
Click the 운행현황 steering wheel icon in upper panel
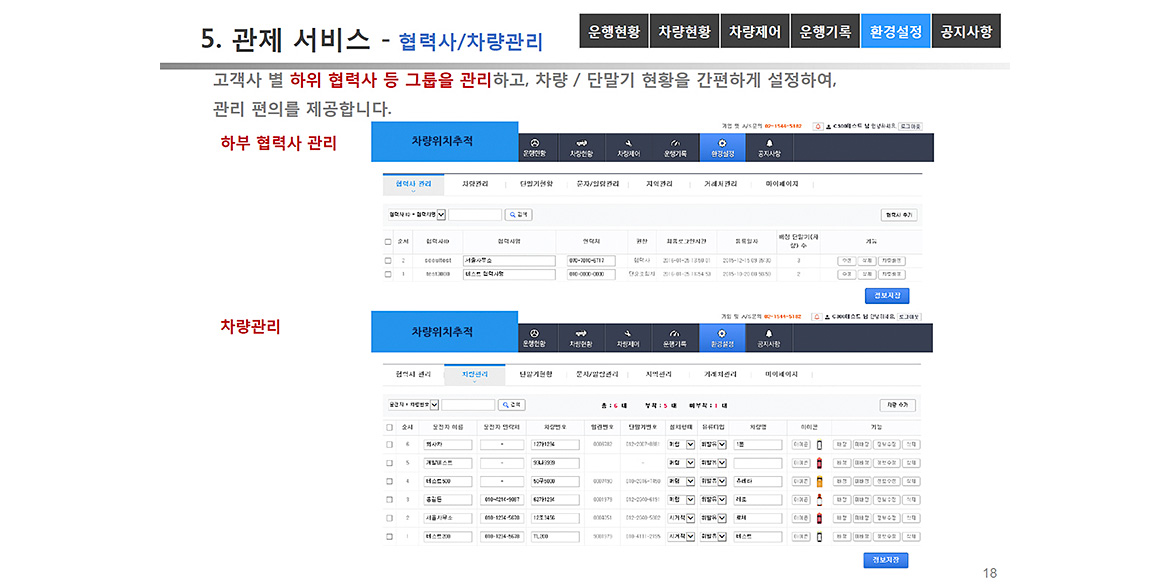point(534,143)
